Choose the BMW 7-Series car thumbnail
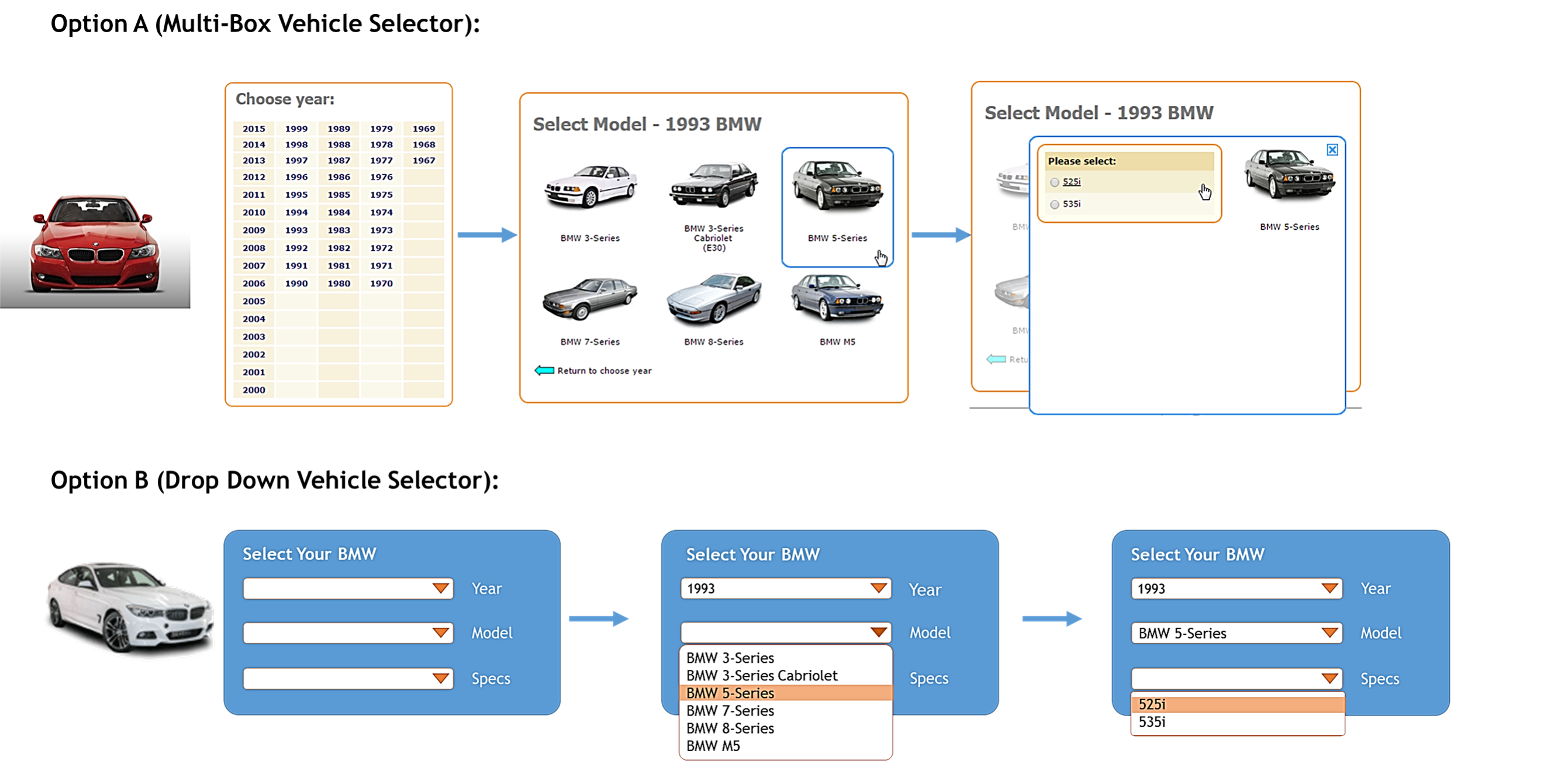Image resolution: width=1568 pixels, height=774 pixels. (x=590, y=298)
